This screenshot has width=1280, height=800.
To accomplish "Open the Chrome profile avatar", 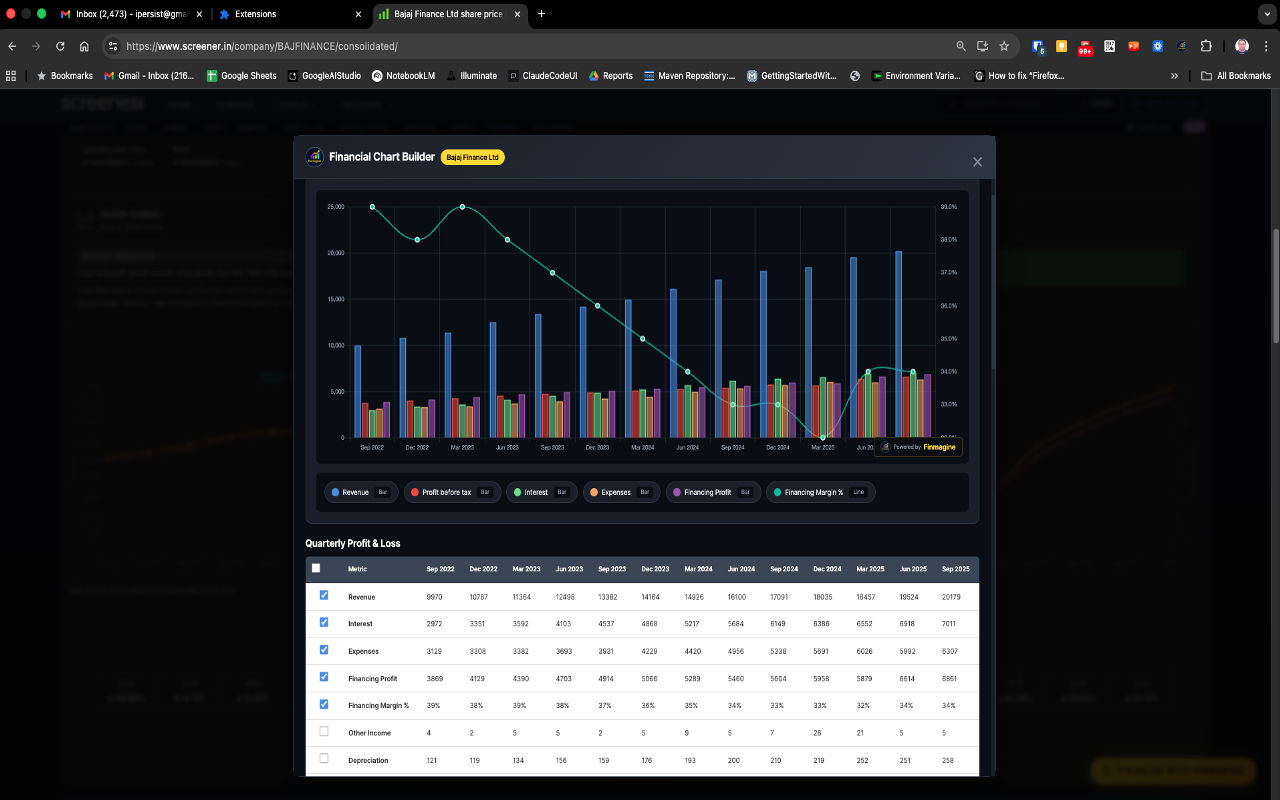I will tap(1241, 46).
